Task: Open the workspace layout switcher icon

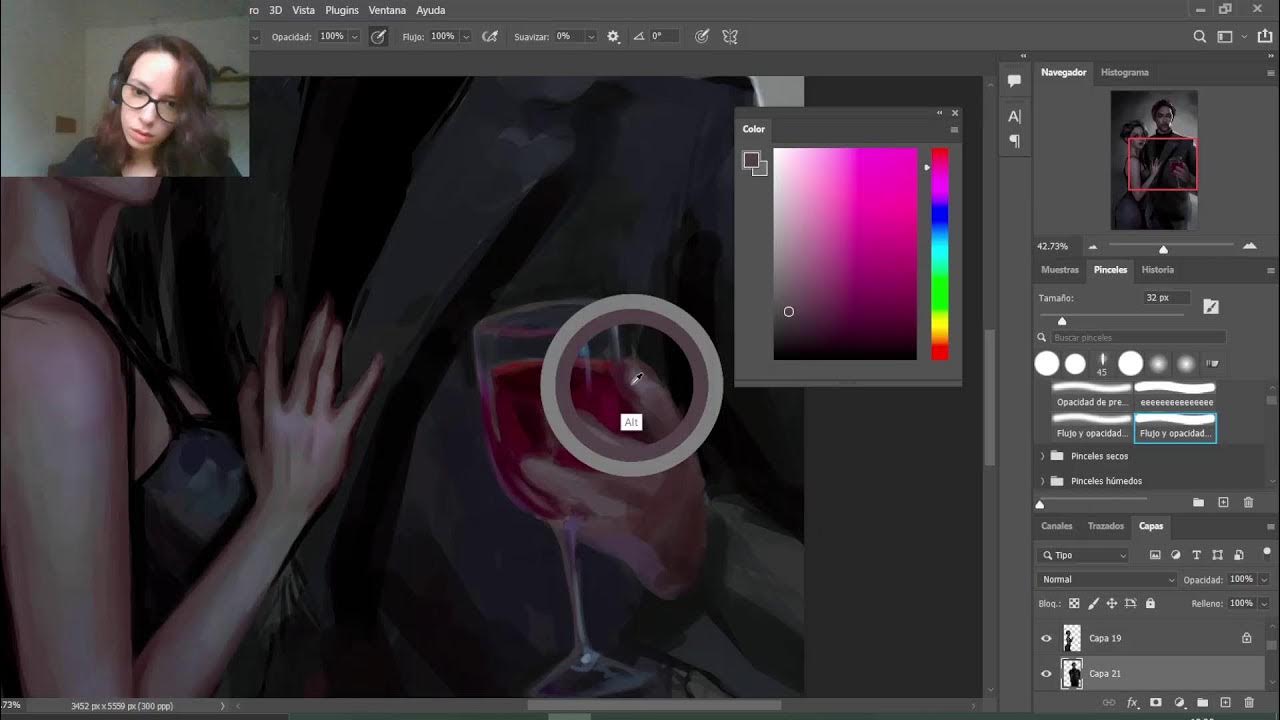Action: point(1225,37)
